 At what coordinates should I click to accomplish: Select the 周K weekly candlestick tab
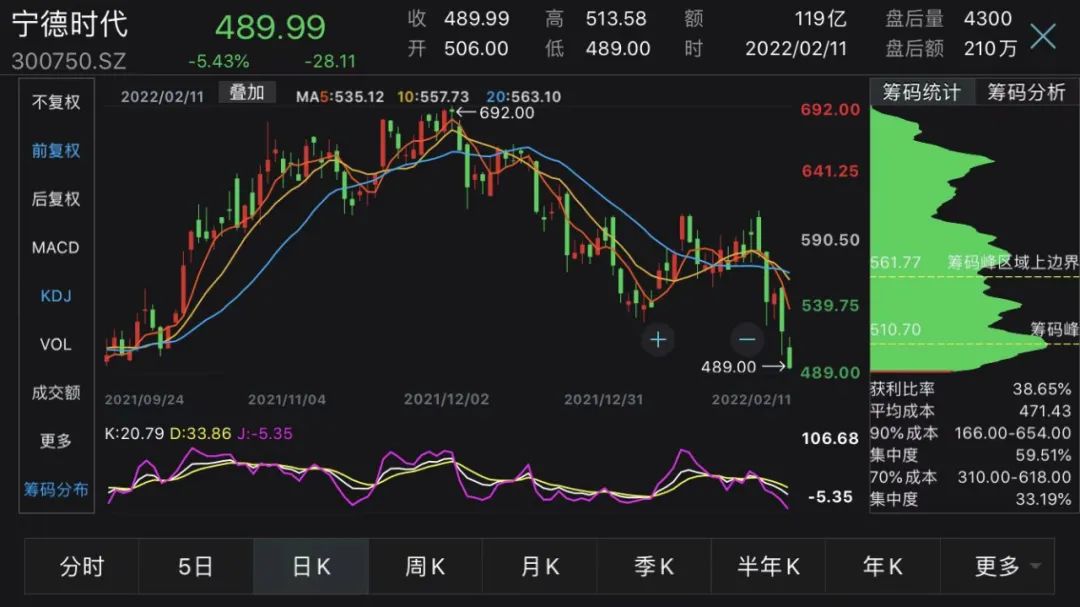click(425, 566)
